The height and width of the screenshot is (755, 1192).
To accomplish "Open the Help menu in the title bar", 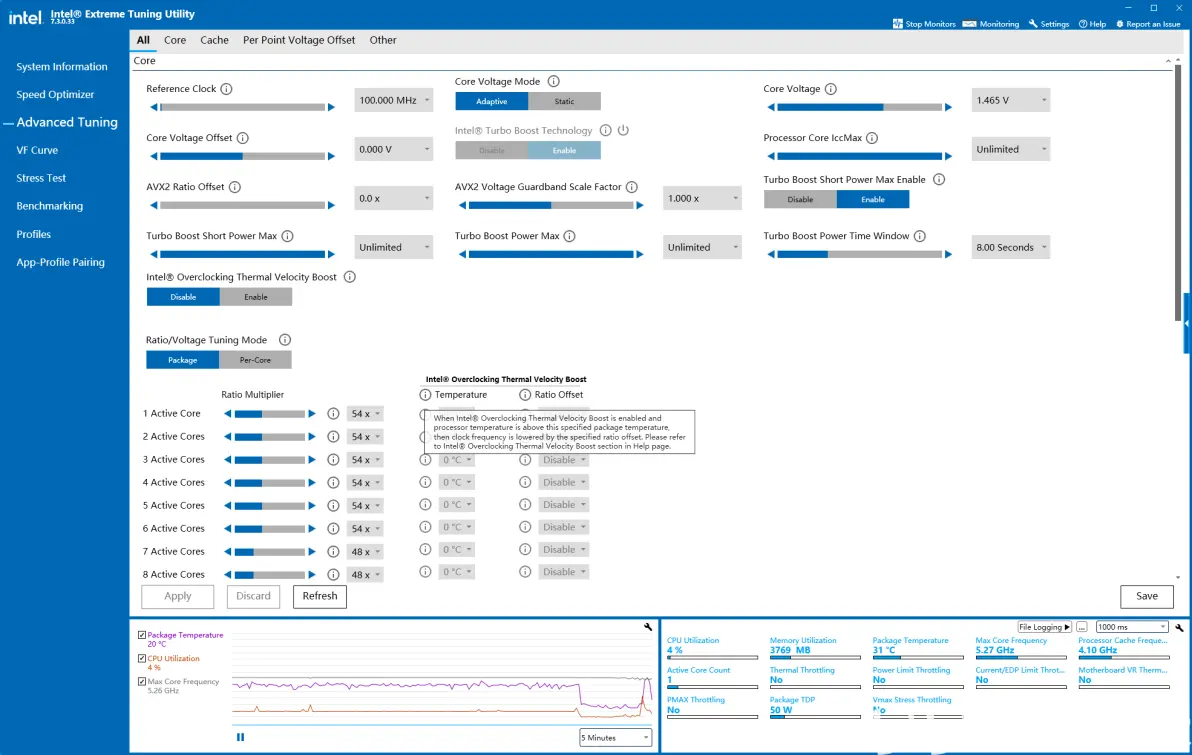I will [x=1092, y=24].
